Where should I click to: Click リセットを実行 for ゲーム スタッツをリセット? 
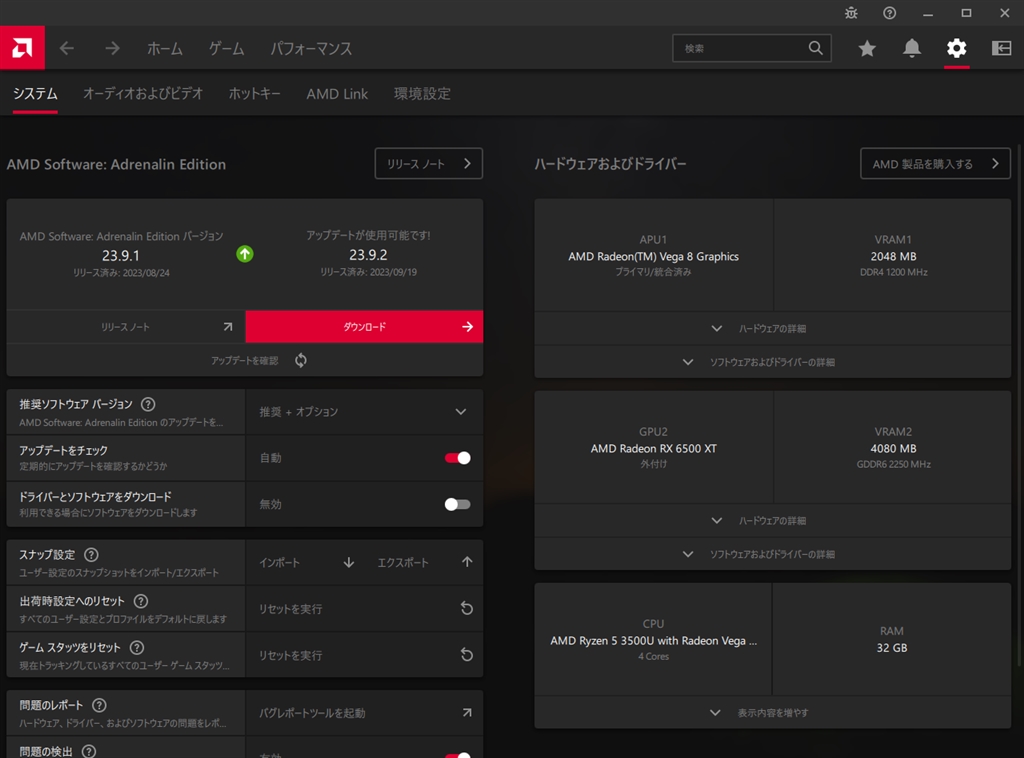(290, 655)
